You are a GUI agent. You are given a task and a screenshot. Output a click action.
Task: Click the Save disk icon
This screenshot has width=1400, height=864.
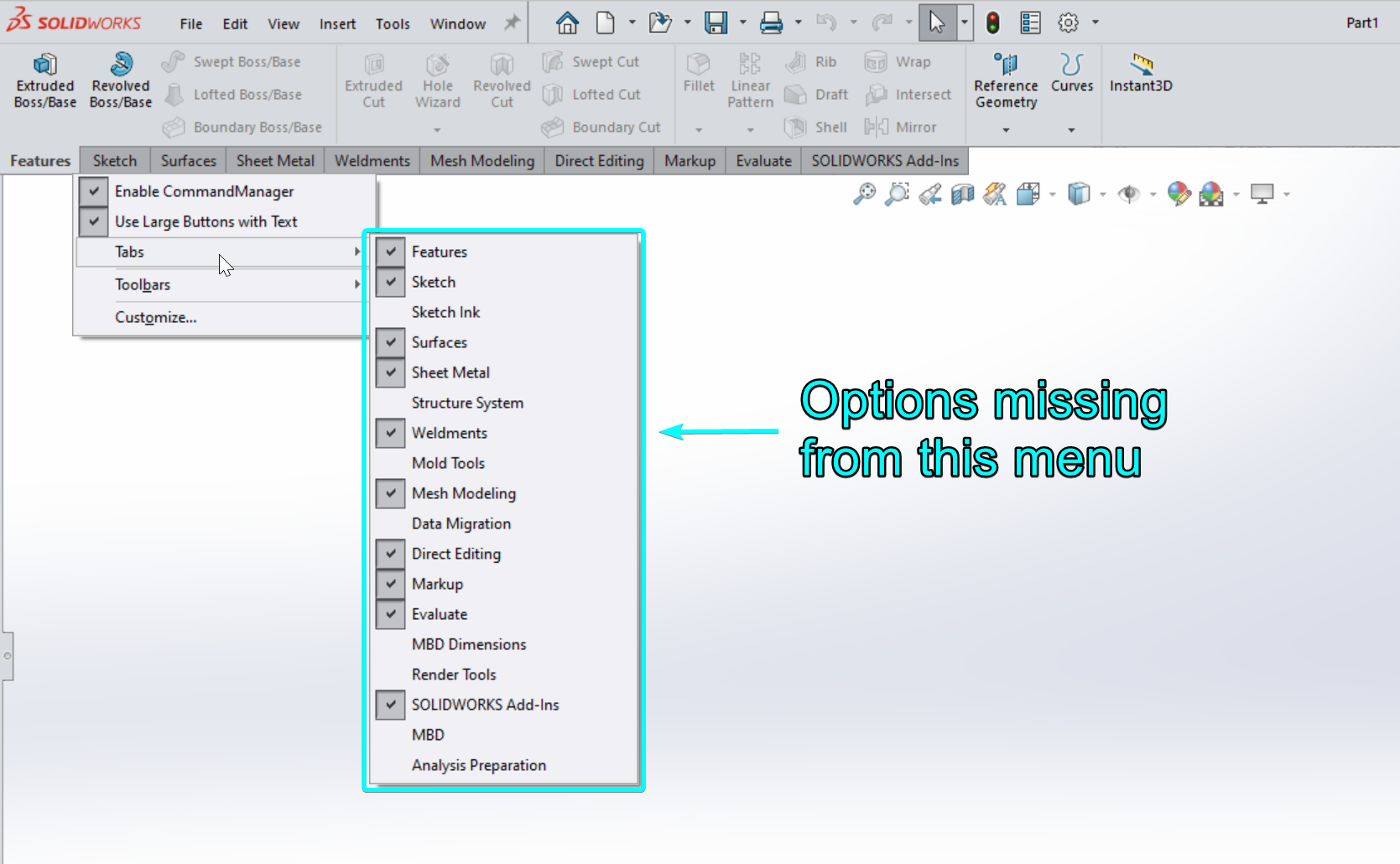(x=716, y=23)
